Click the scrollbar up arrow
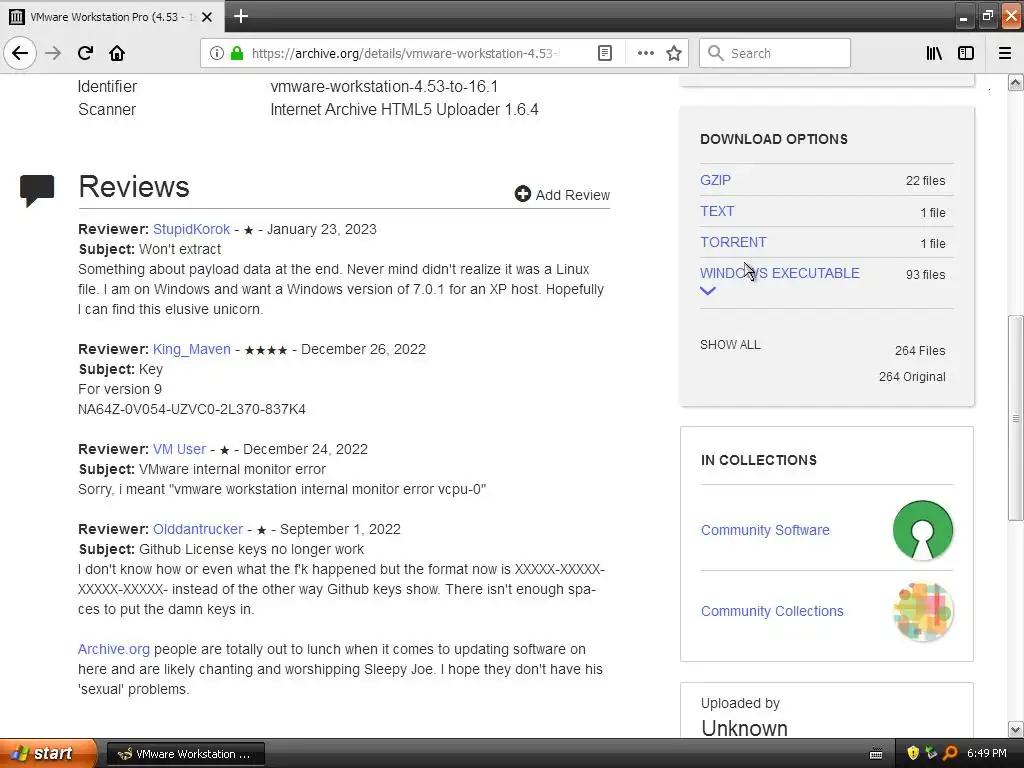The width and height of the screenshot is (1024, 768). pyautogui.click(x=1015, y=82)
